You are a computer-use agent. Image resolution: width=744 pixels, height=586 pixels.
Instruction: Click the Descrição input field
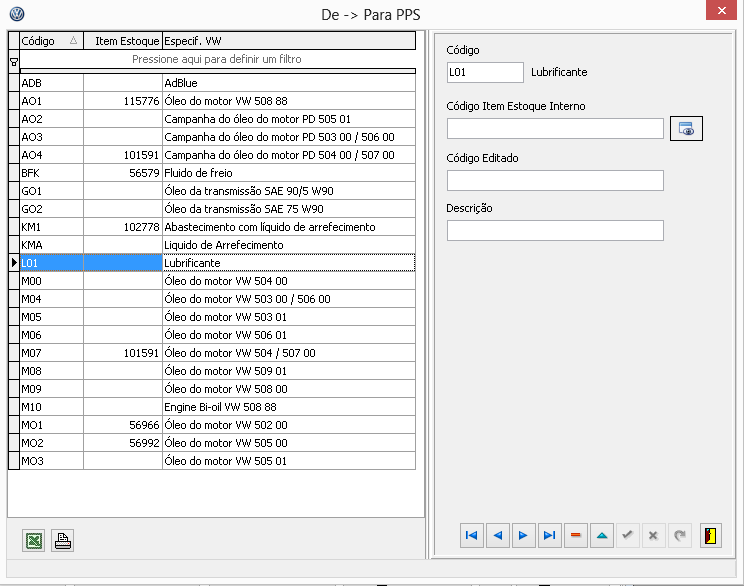coord(555,230)
